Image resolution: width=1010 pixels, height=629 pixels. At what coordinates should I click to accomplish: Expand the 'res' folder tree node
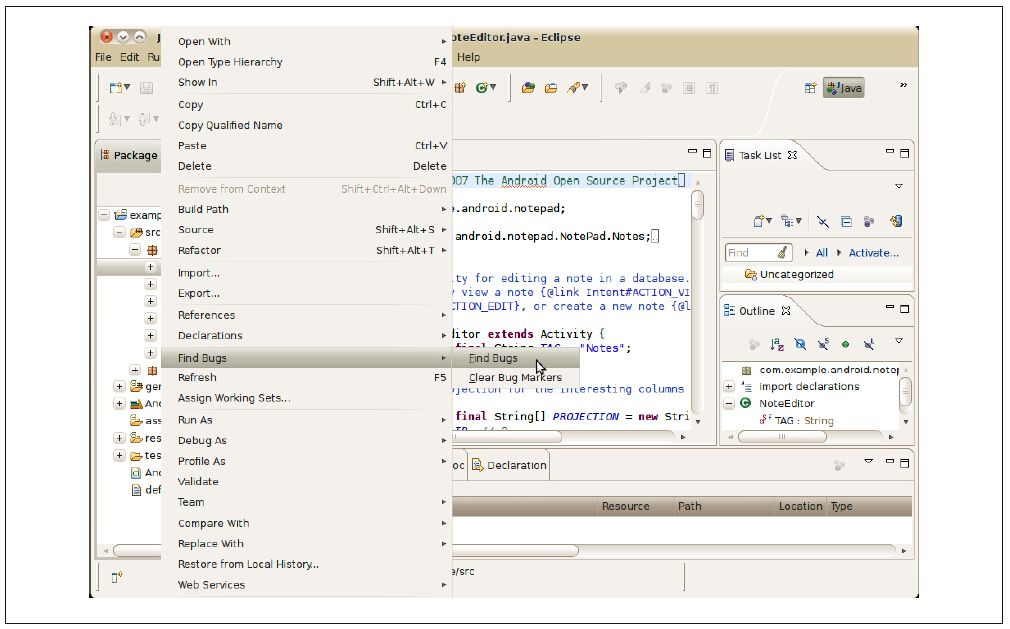(x=119, y=438)
